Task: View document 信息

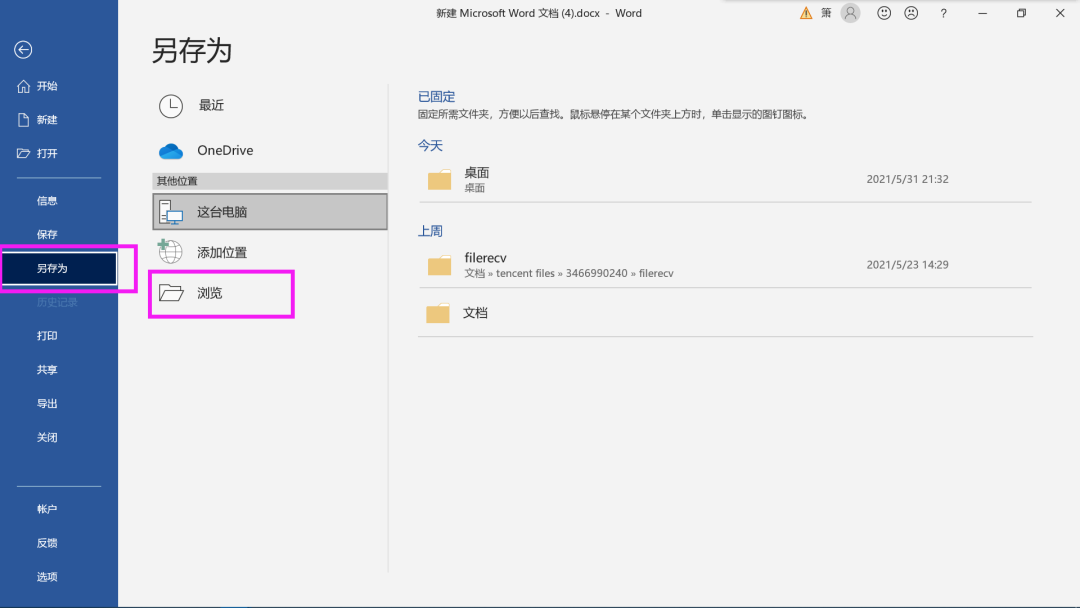Action: coord(47,201)
